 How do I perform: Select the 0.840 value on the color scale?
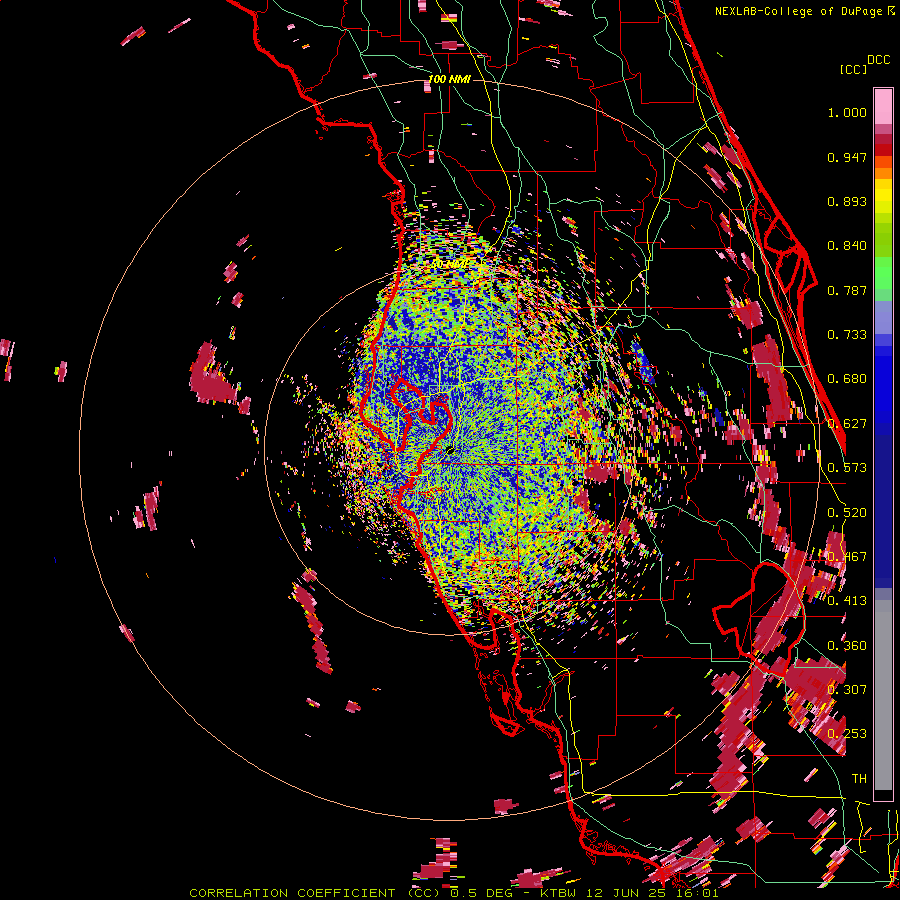(x=847, y=246)
